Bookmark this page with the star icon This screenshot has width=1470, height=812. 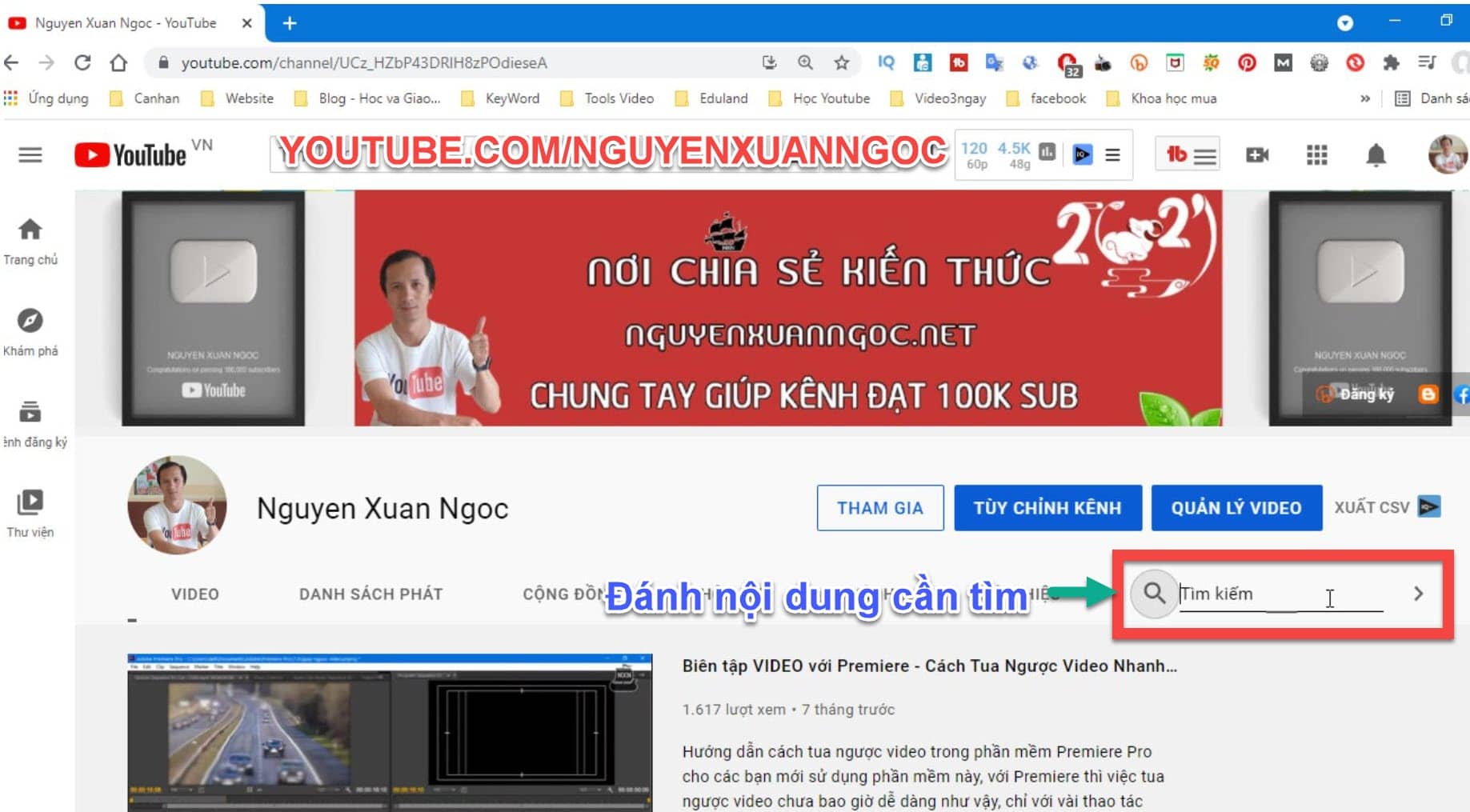click(x=841, y=62)
